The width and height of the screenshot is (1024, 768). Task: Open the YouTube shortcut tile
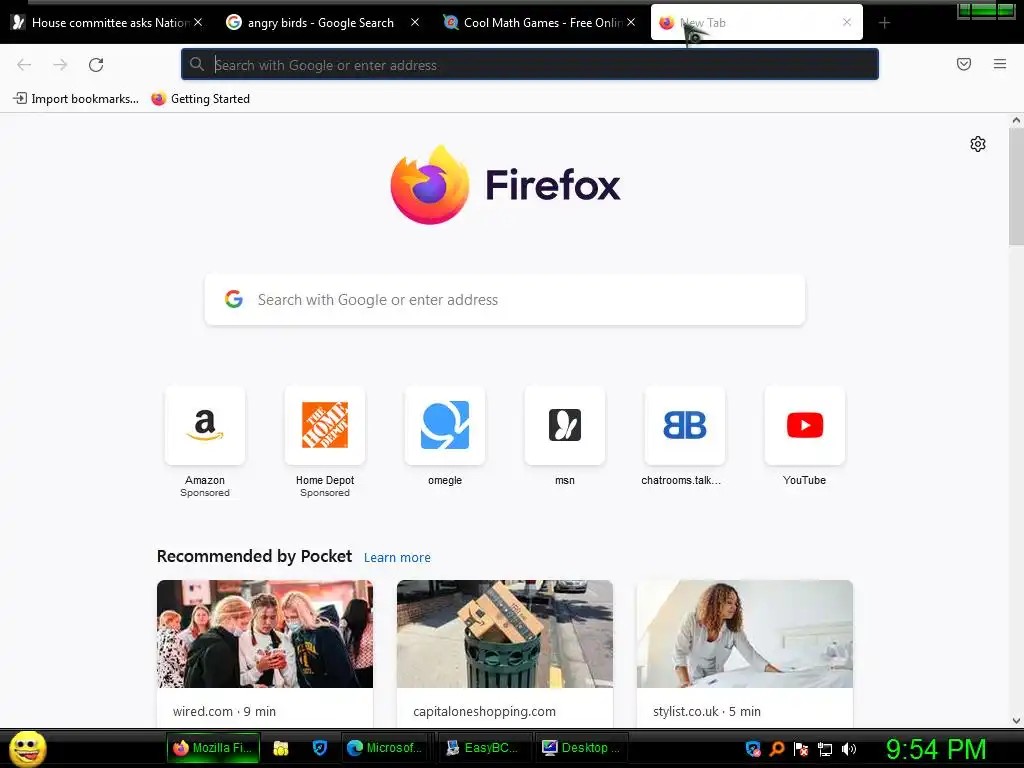click(805, 425)
